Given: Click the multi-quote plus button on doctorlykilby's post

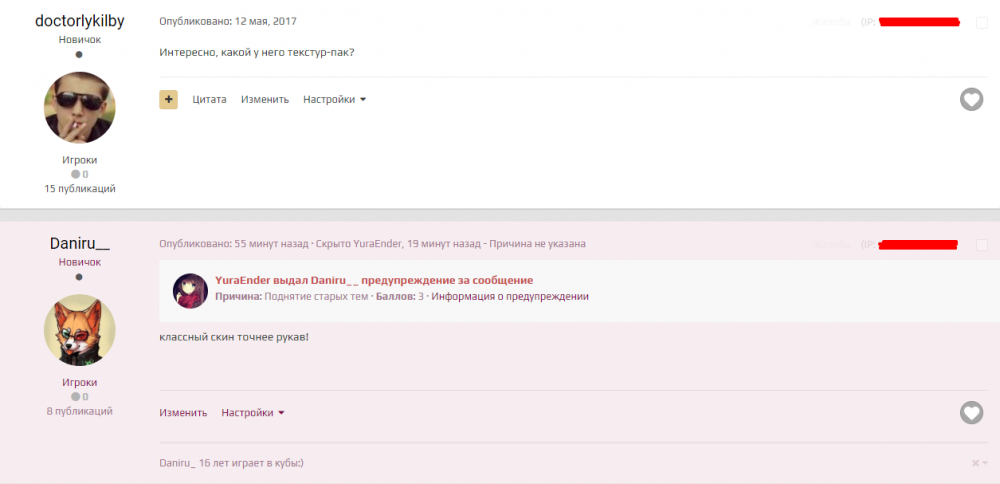Looking at the screenshot, I should point(168,99).
